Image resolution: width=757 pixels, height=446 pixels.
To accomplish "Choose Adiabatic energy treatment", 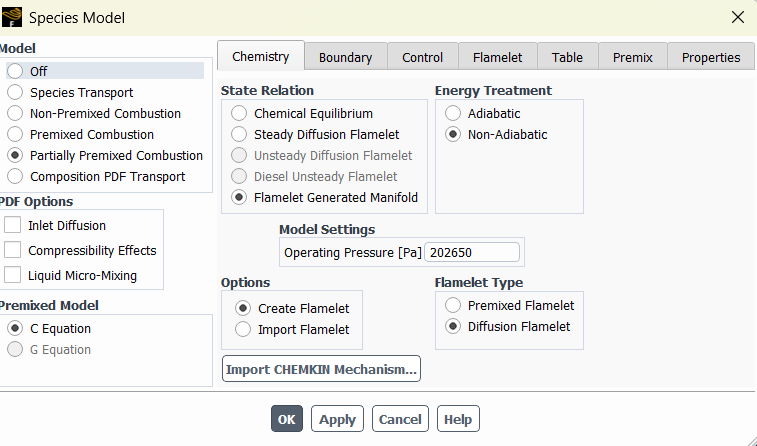I will coord(453,113).
